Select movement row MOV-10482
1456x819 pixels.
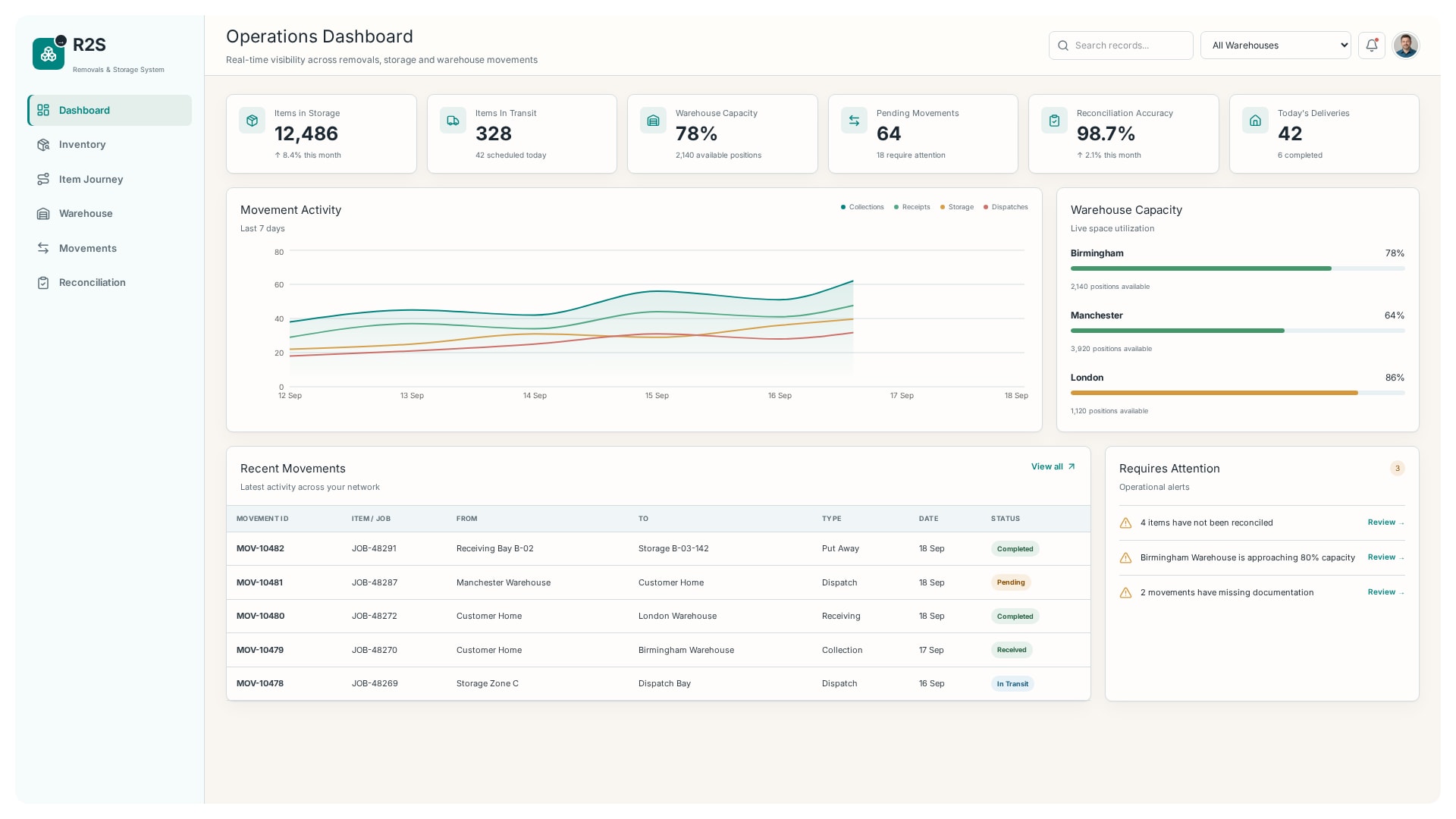pyautogui.click(x=658, y=549)
